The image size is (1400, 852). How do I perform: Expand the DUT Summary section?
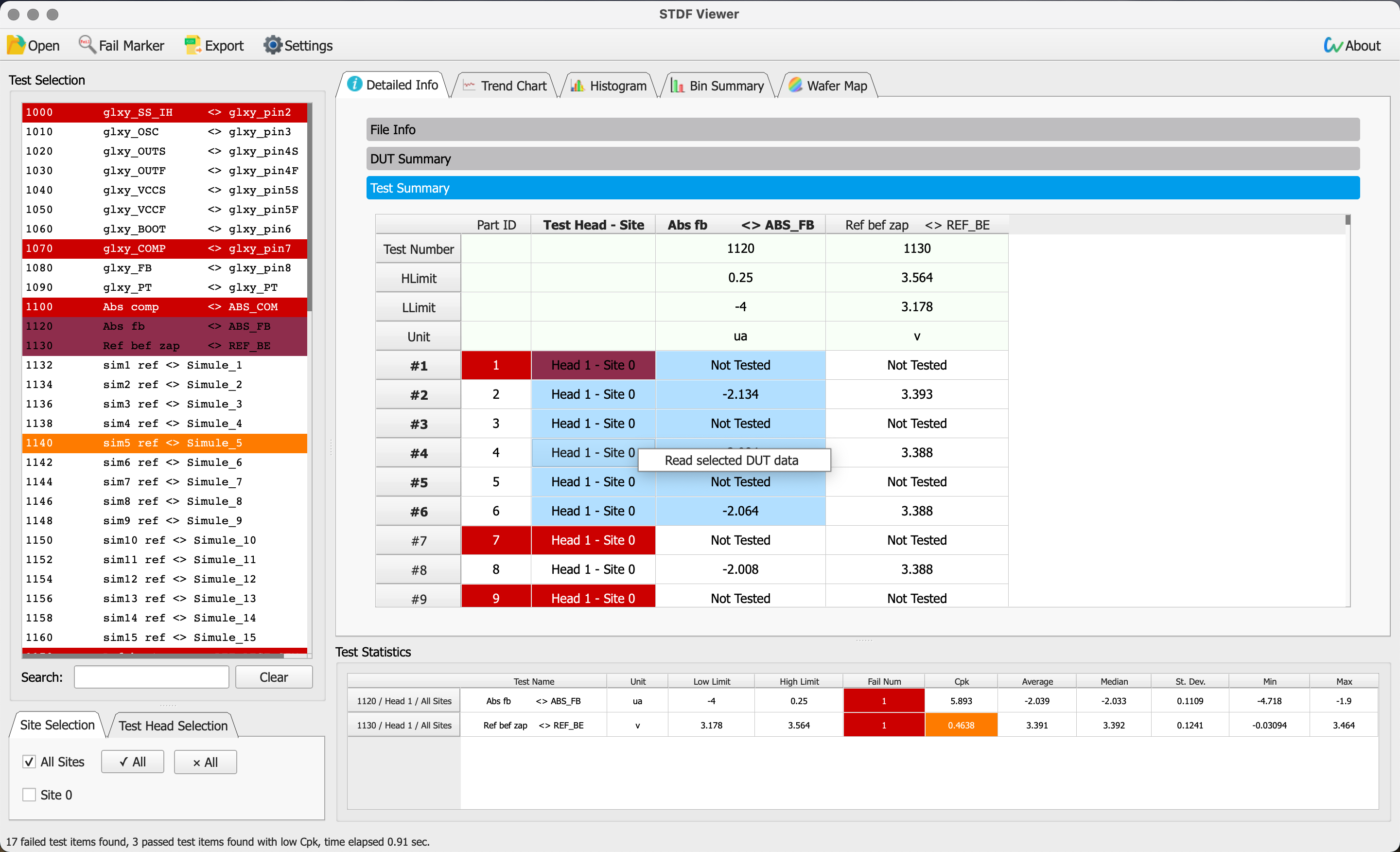pyautogui.click(x=862, y=159)
